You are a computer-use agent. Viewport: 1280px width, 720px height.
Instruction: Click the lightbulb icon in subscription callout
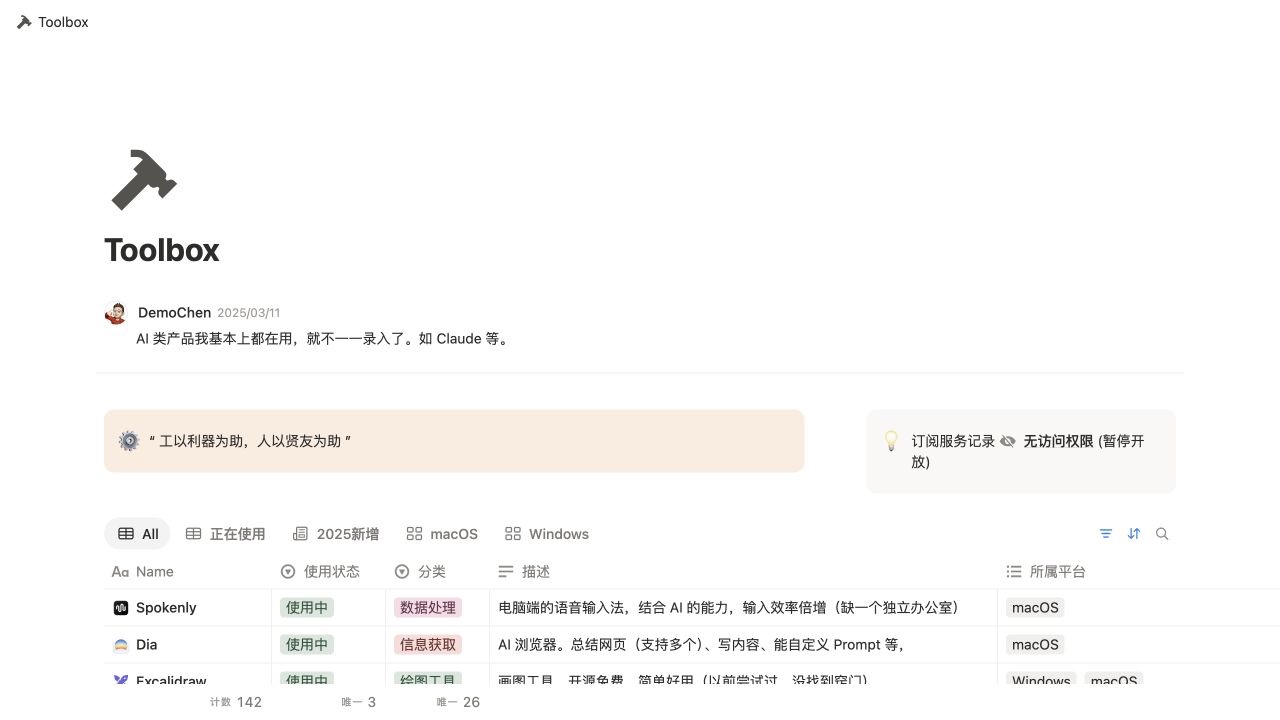[891, 441]
